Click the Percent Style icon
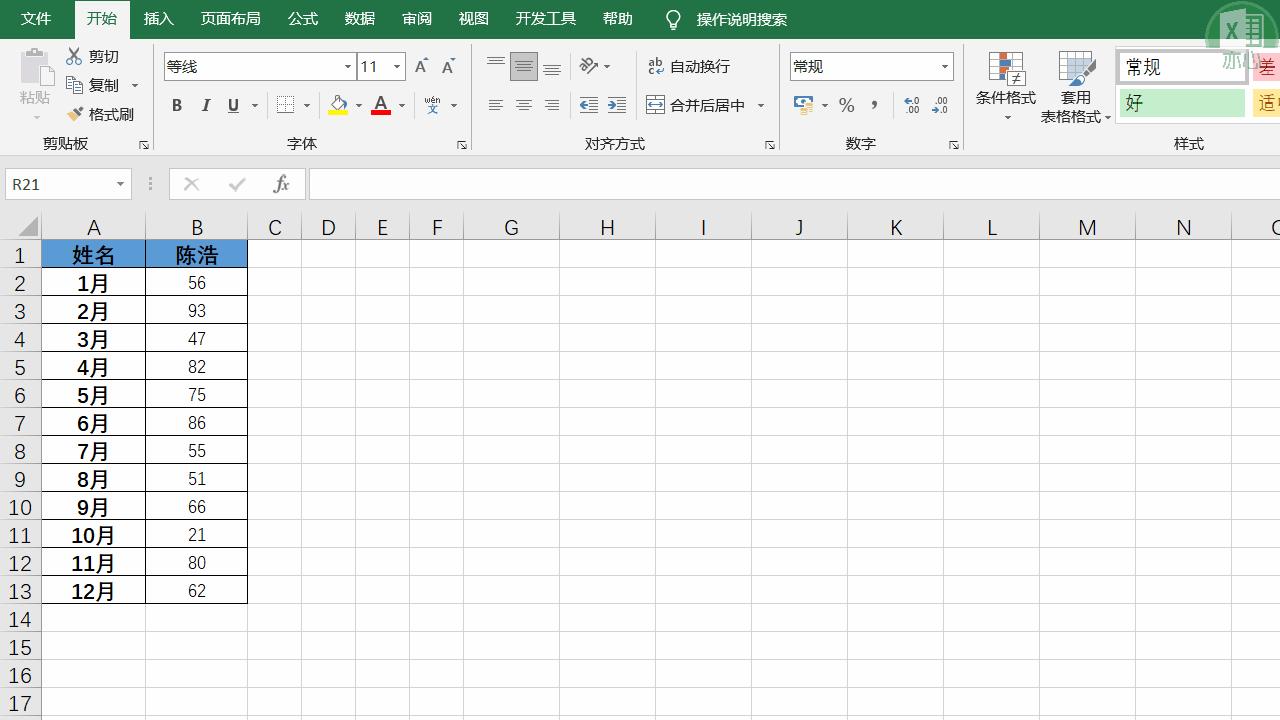1280x720 pixels. pos(846,104)
